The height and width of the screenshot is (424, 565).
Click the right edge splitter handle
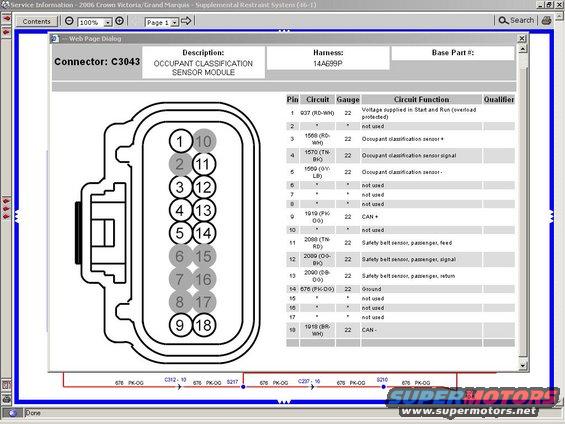point(551,216)
